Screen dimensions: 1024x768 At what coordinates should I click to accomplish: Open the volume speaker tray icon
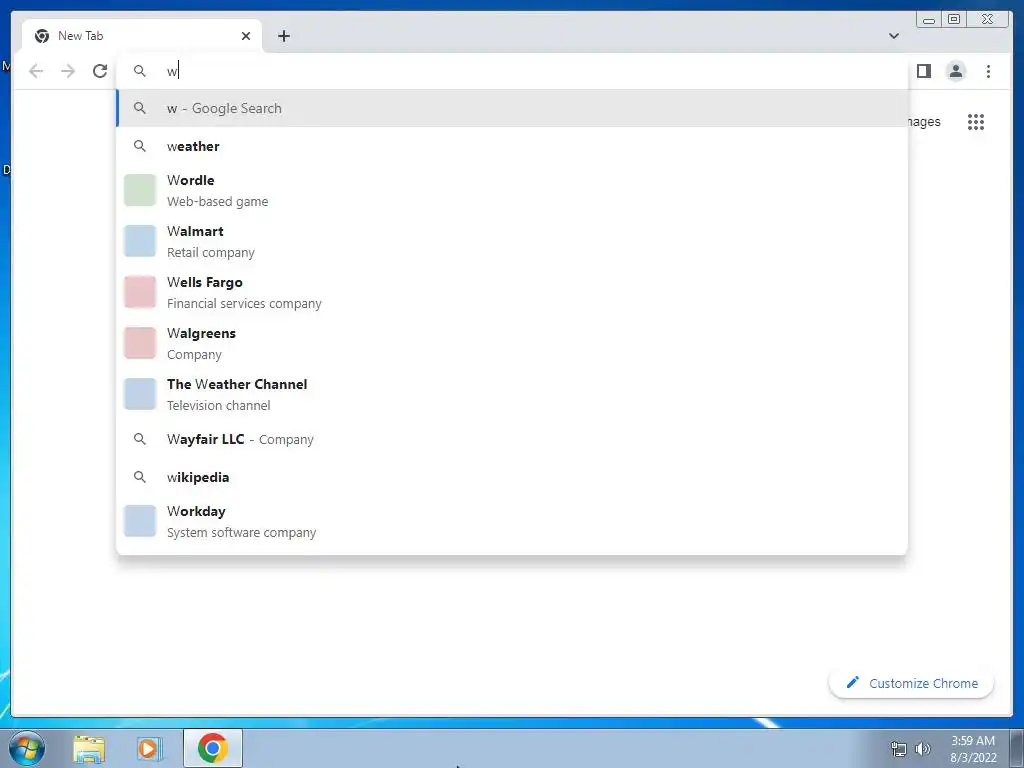coord(923,749)
